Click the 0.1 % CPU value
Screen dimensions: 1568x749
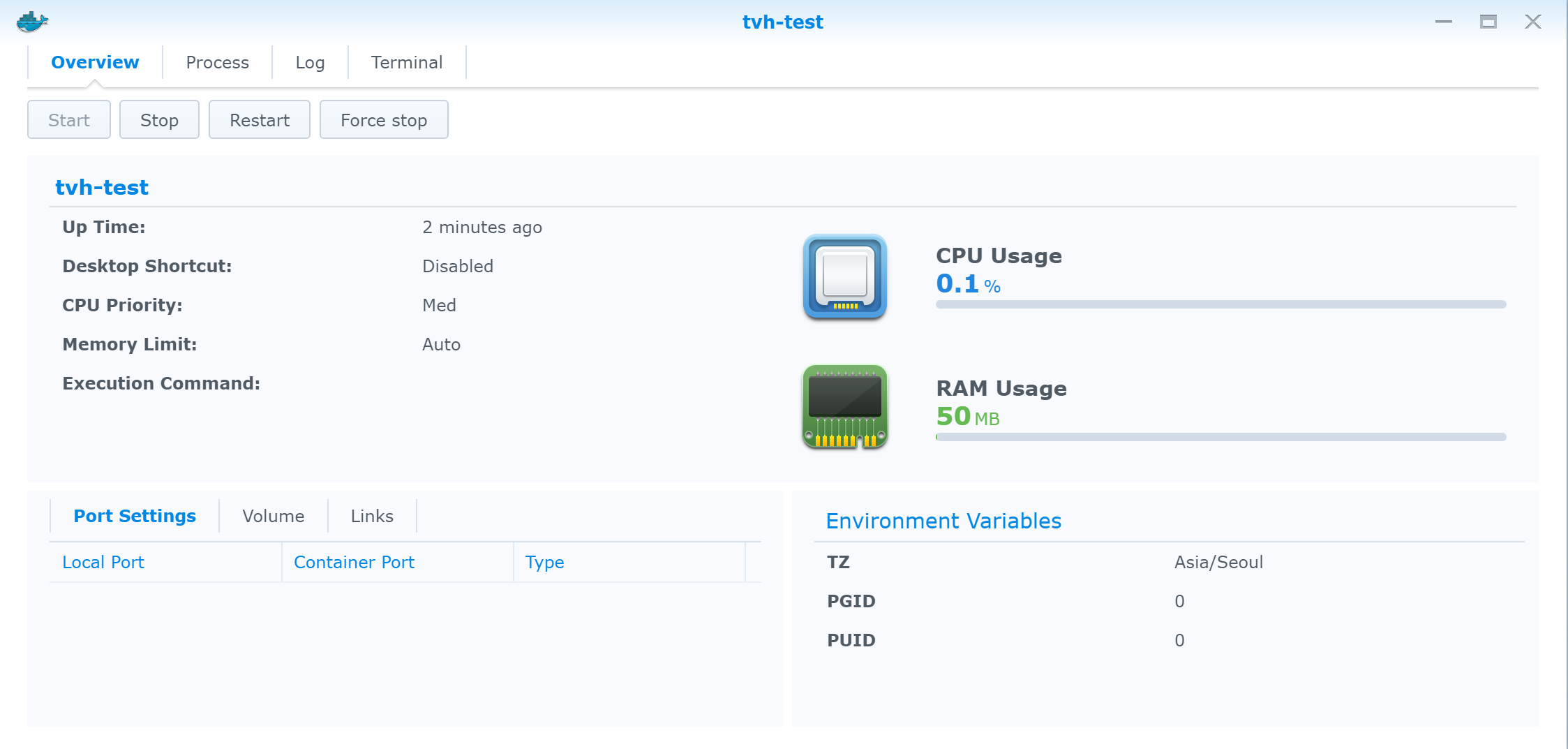pyautogui.click(x=969, y=283)
